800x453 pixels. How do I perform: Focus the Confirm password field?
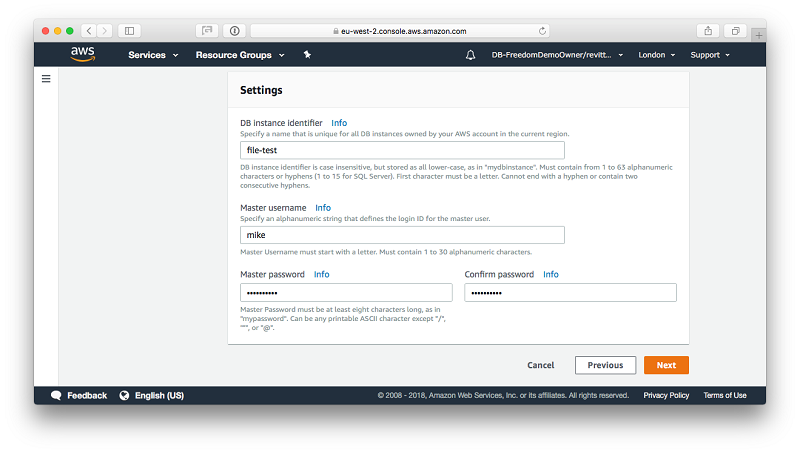pos(570,292)
